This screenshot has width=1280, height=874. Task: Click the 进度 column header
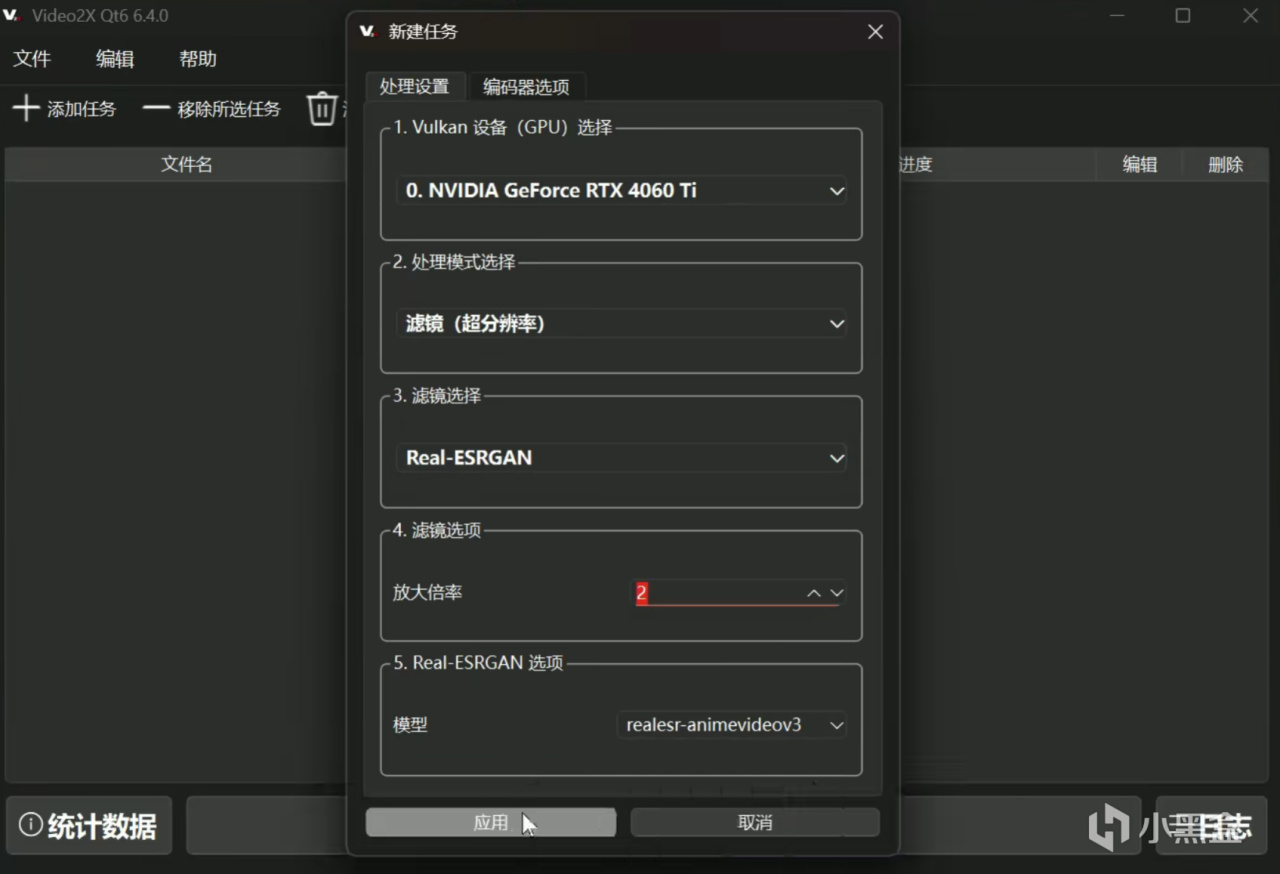[915, 165]
